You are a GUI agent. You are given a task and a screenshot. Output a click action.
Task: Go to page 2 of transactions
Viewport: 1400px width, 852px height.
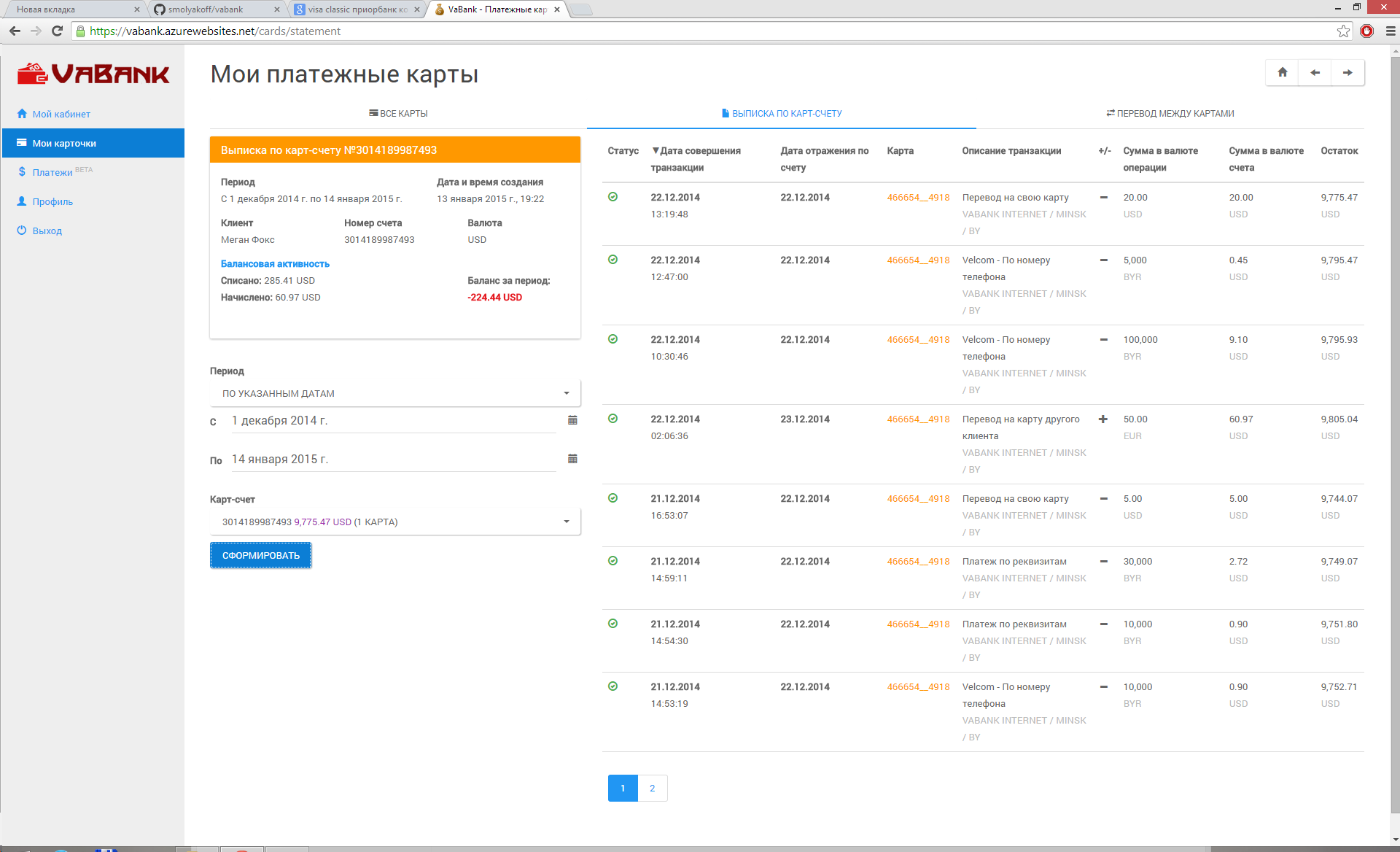click(x=652, y=788)
